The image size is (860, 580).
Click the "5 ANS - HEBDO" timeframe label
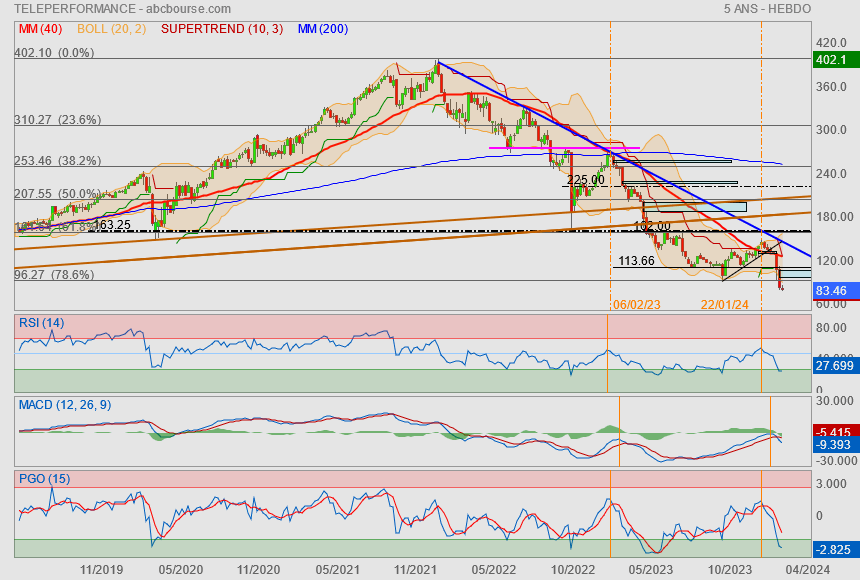[767, 9]
